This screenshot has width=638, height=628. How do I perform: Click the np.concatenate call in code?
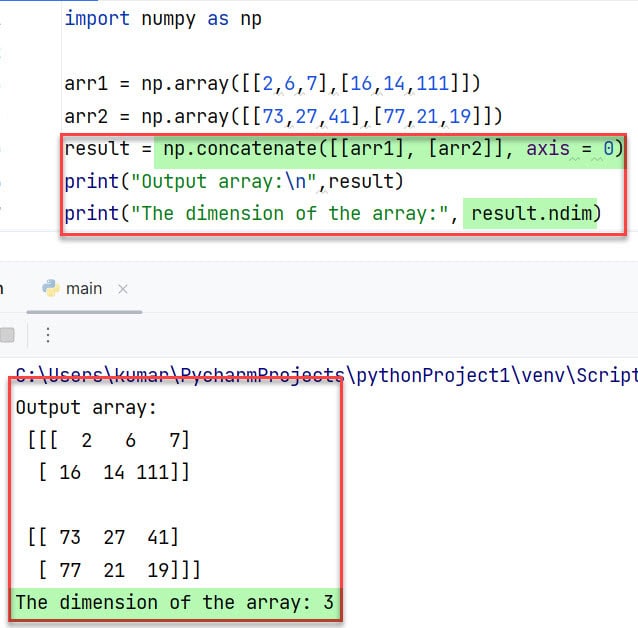(x=393, y=149)
